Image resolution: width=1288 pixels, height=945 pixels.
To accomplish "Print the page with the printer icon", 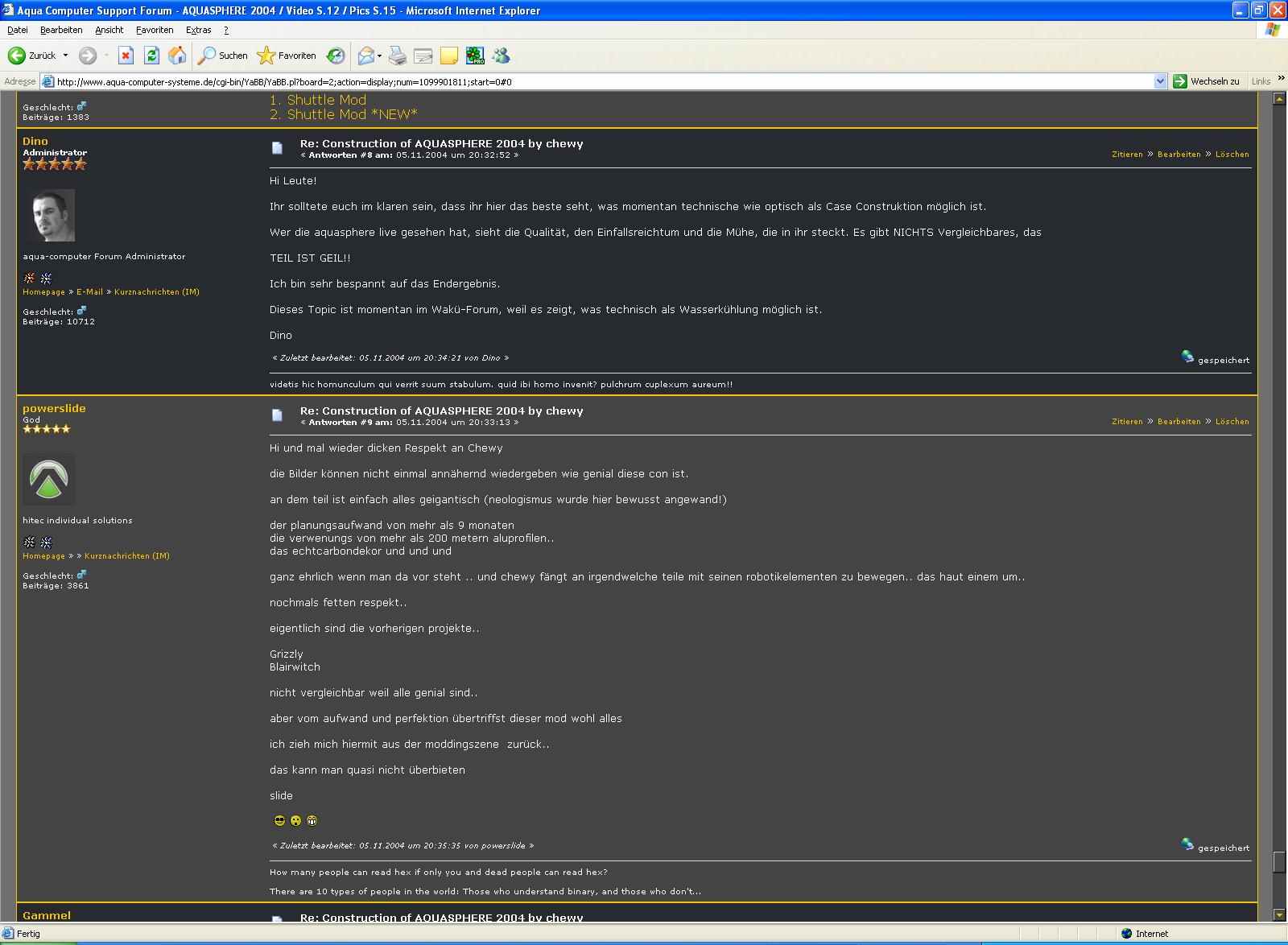I will (x=398, y=56).
